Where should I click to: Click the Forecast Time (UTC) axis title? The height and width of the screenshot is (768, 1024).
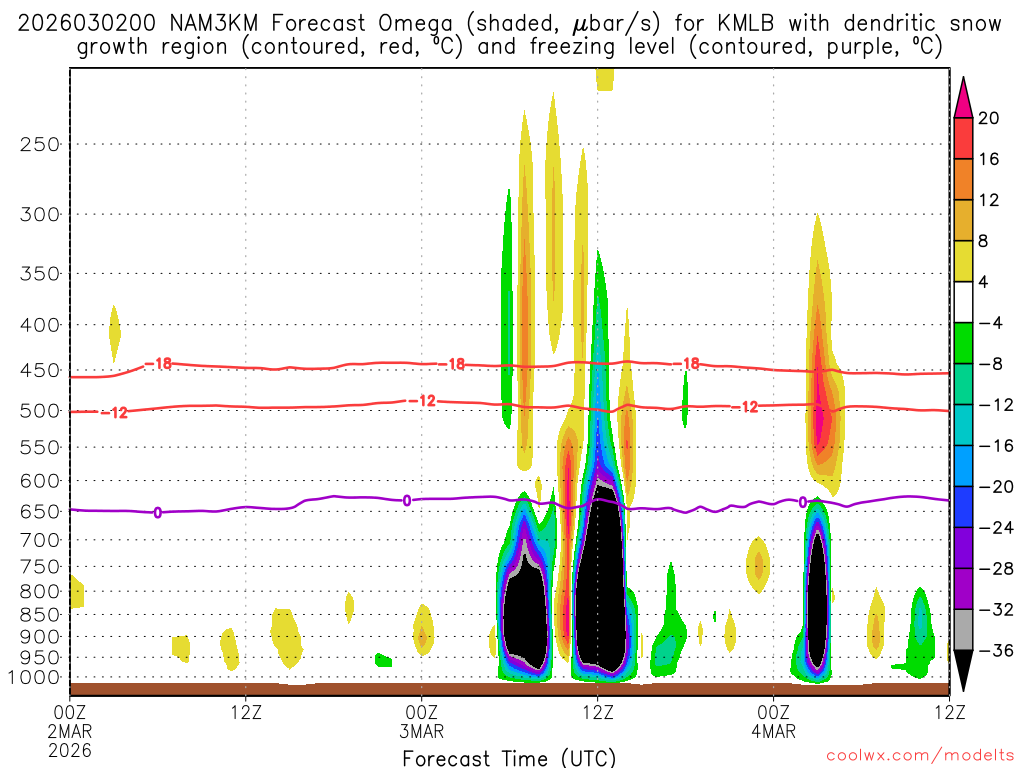[x=509, y=758]
